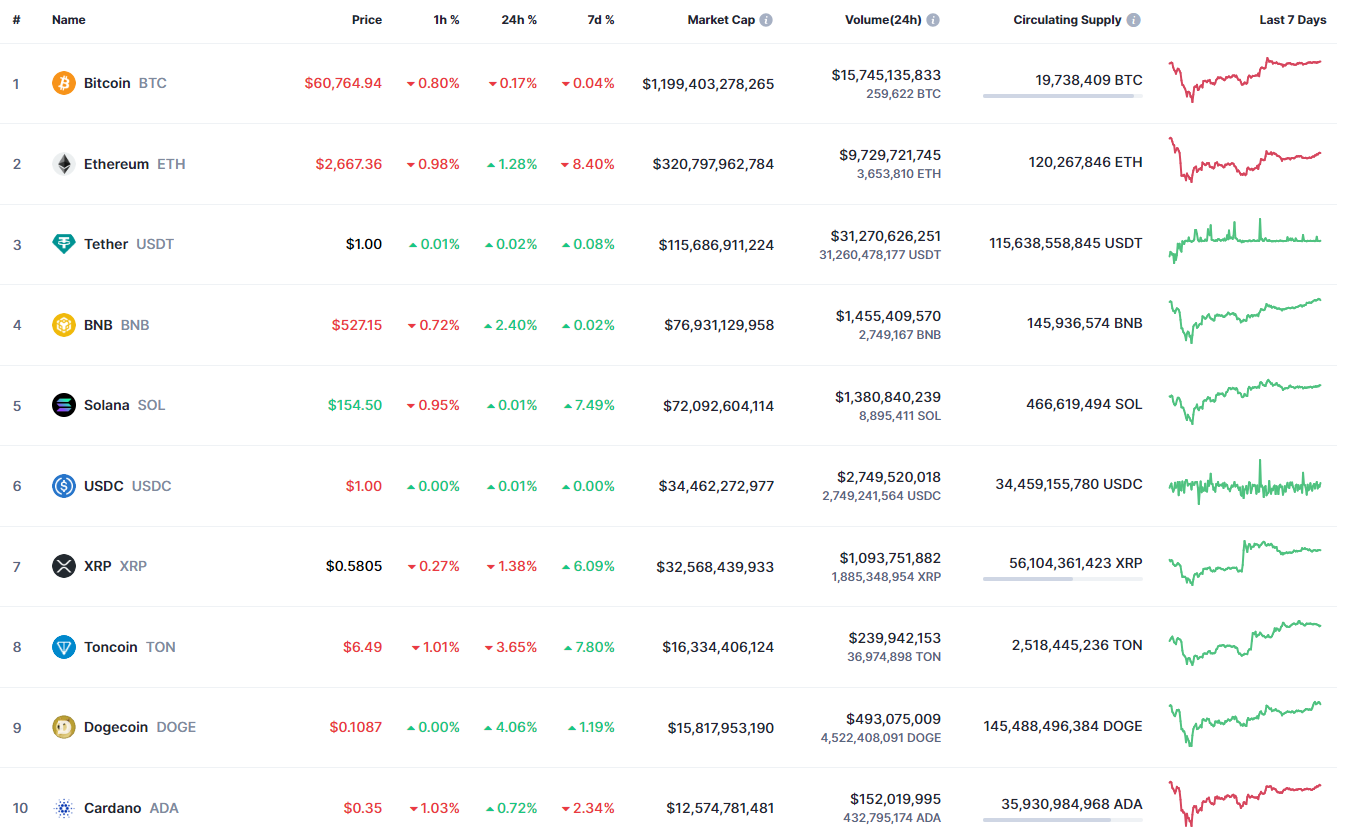1349x840 pixels.
Task: Click the Ethereum diamond logo icon
Action: (64, 164)
